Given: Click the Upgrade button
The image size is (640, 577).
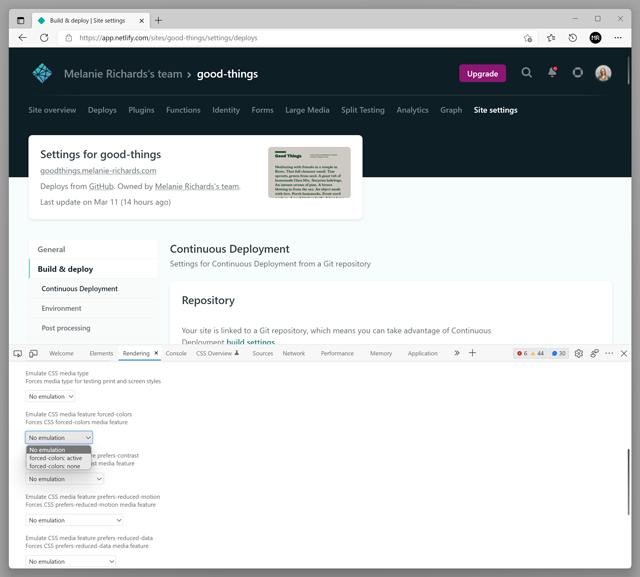Looking at the screenshot, I should [482, 73].
